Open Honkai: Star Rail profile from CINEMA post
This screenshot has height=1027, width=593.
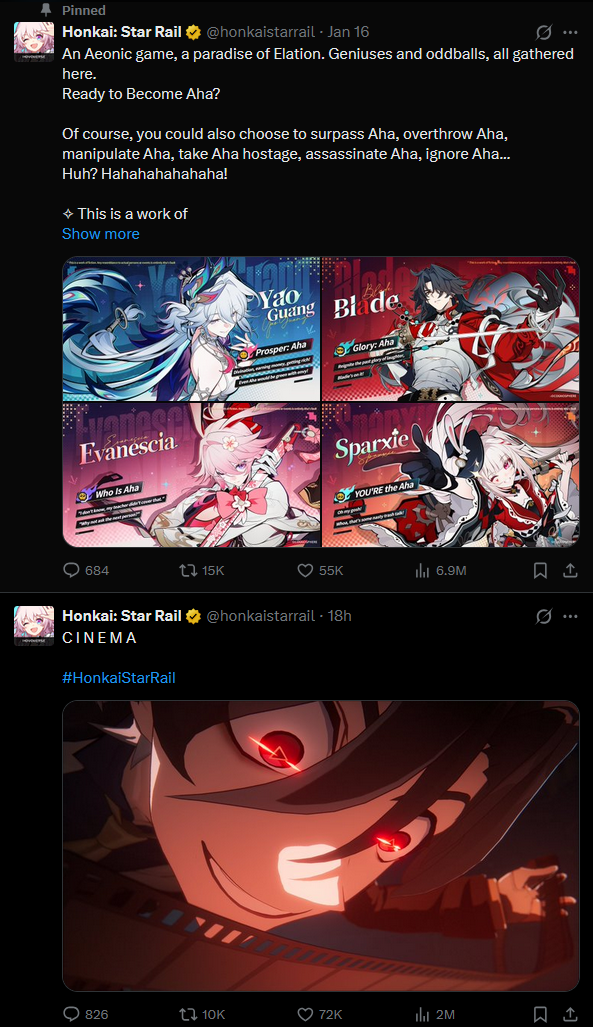[122, 616]
